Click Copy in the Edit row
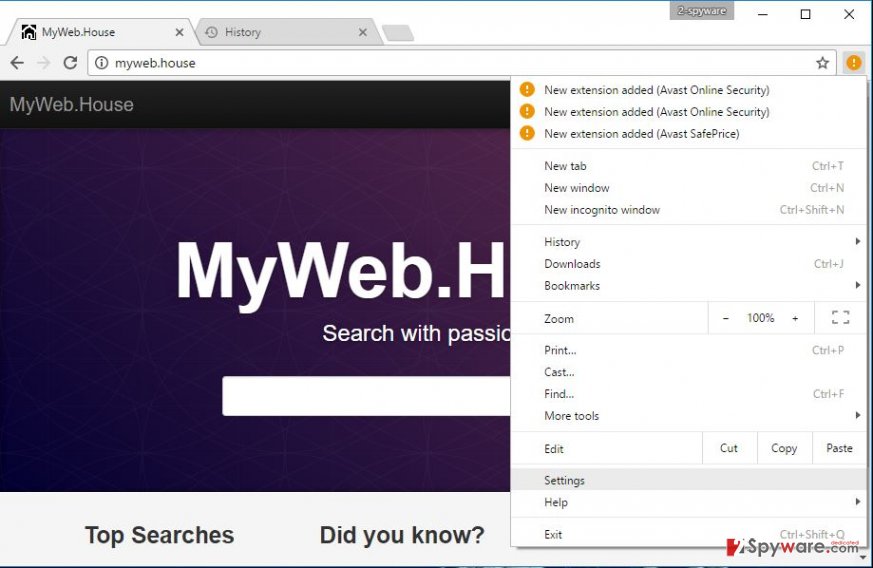This screenshot has width=873, height=568. click(x=784, y=448)
